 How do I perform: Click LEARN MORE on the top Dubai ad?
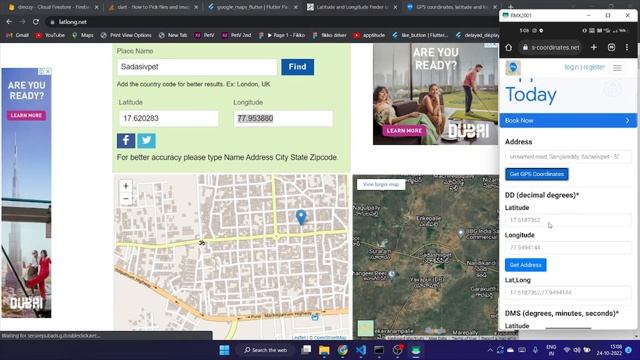point(404,131)
